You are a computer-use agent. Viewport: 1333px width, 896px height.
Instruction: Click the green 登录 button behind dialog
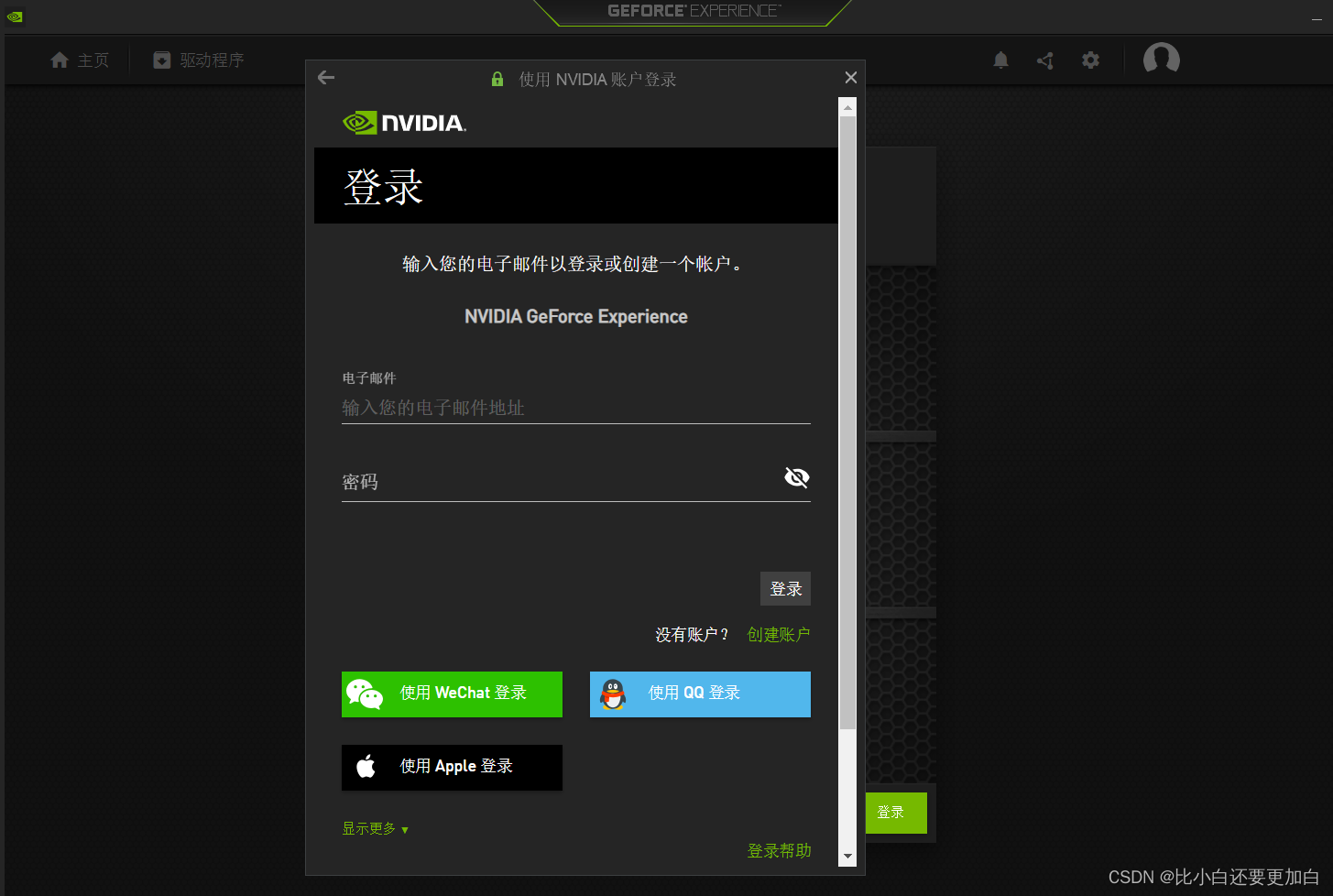point(896,813)
